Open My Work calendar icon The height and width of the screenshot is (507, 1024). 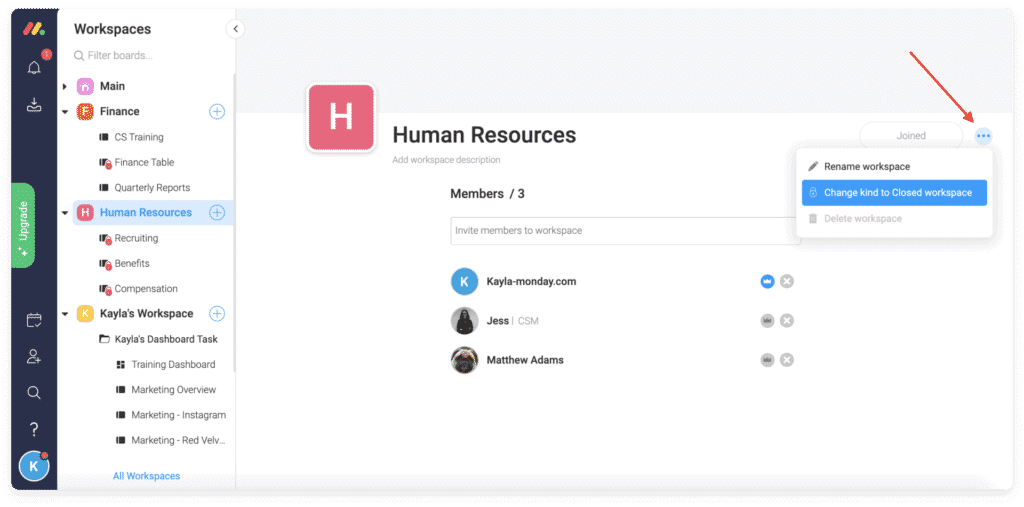tap(34, 320)
